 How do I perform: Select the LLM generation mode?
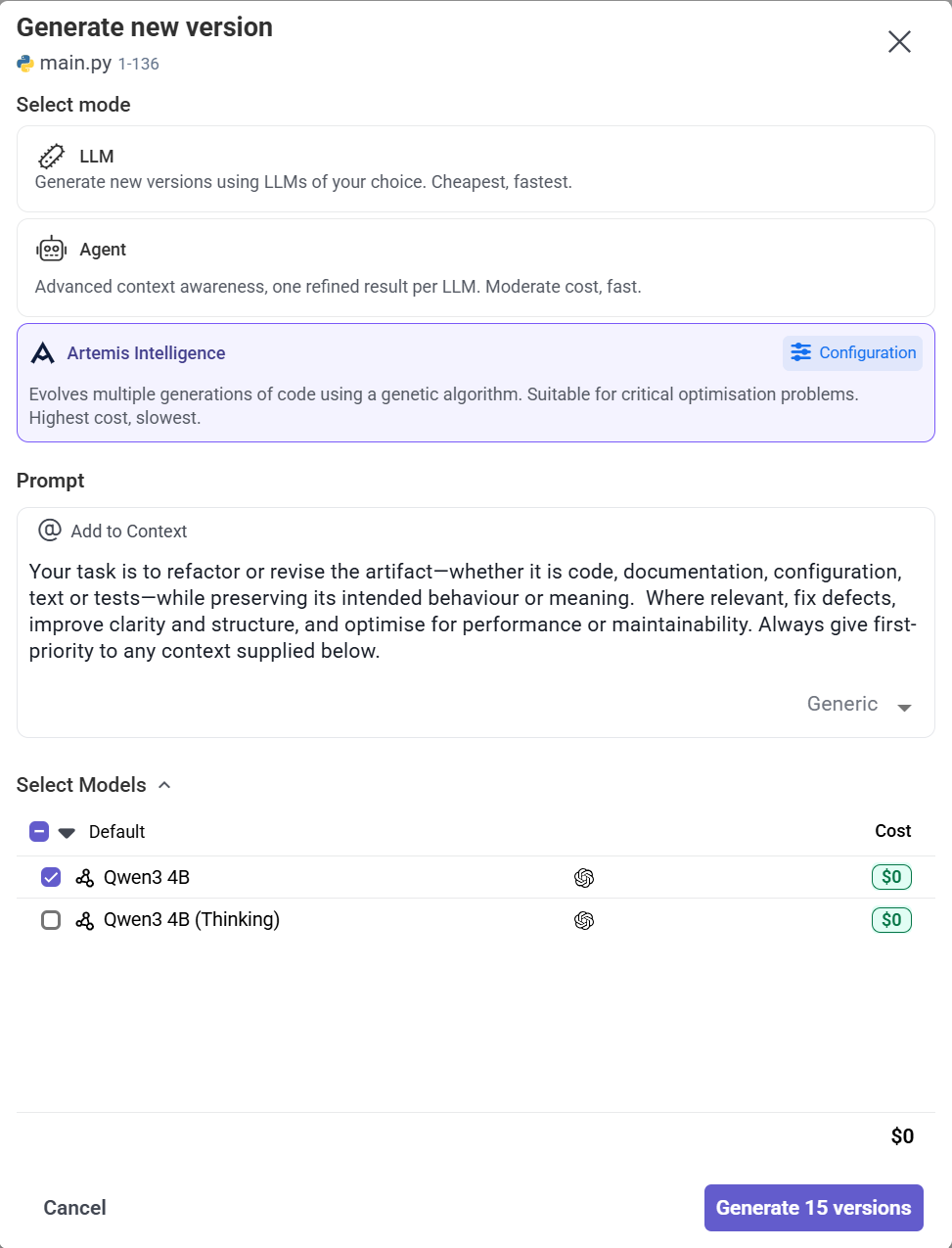(x=476, y=169)
